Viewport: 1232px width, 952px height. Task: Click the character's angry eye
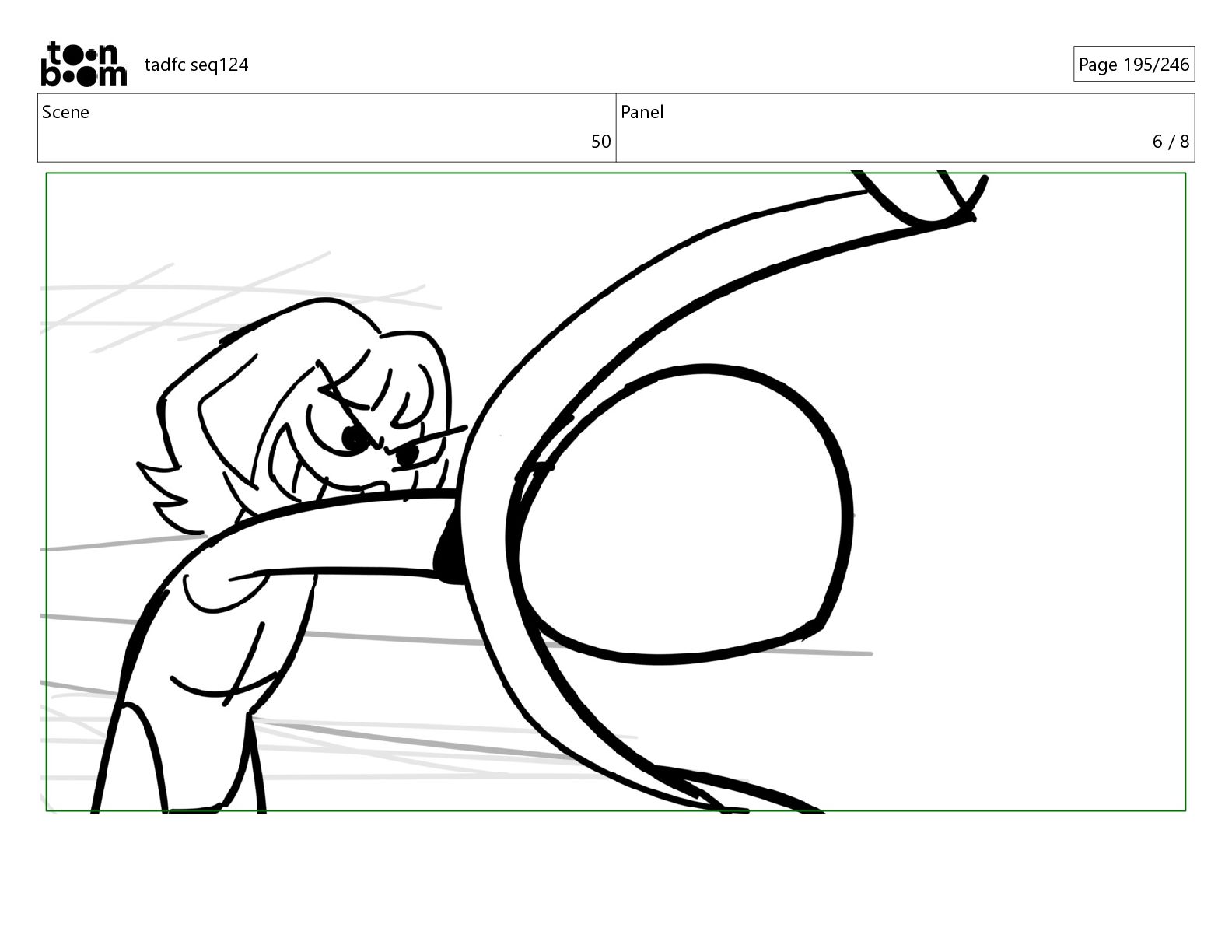tap(355, 439)
